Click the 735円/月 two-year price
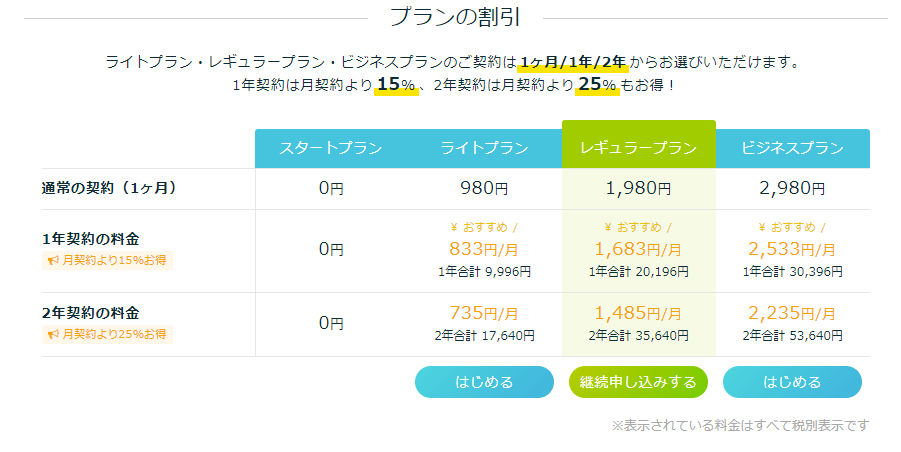Screen dimensions: 901x452 click(x=484, y=313)
